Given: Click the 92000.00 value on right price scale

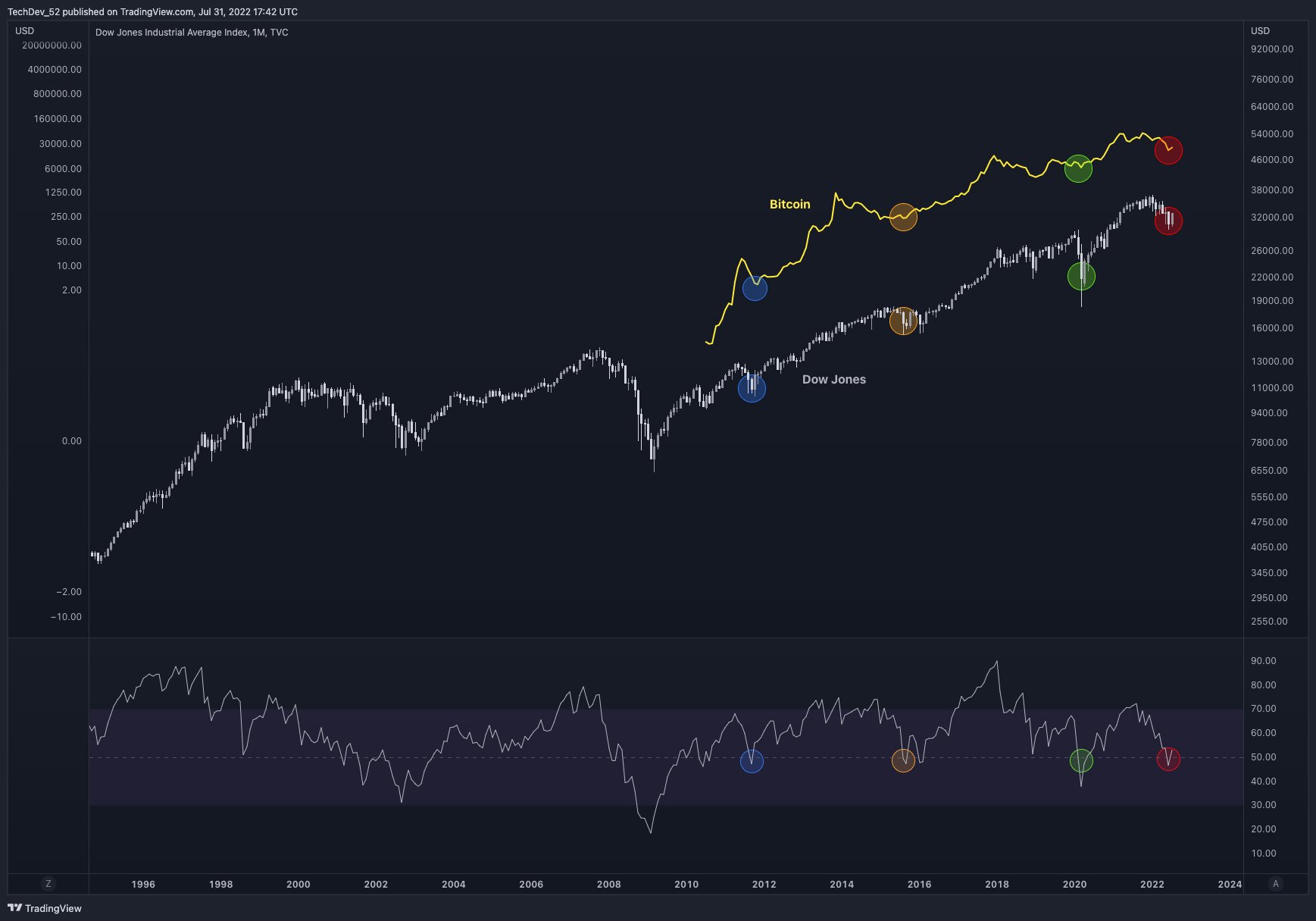Looking at the screenshot, I should [x=1272, y=49].
